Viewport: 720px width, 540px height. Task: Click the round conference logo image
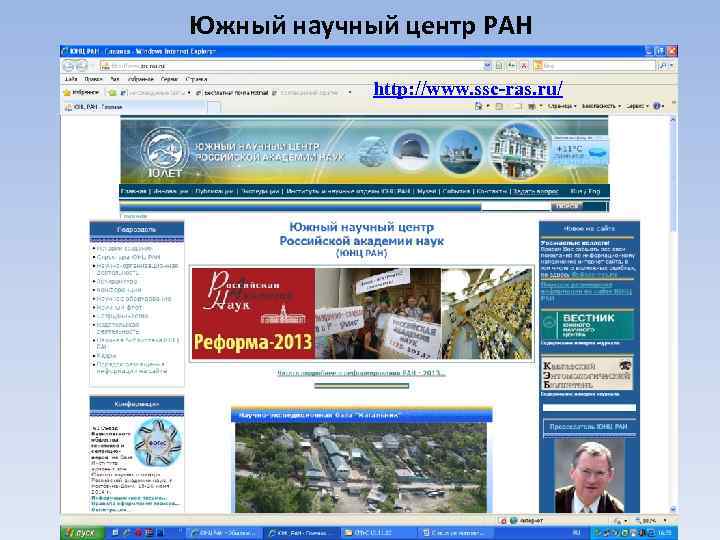coord(158,443)
